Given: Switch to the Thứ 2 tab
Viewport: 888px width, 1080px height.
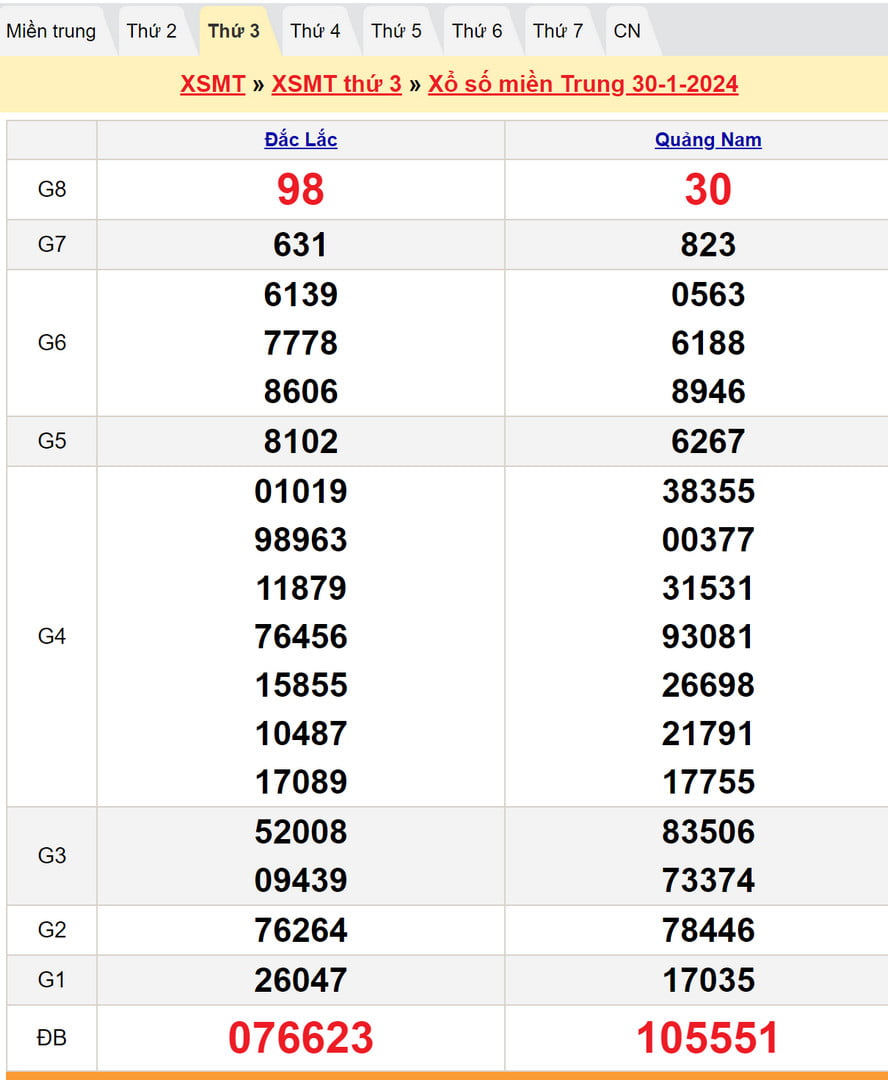Looking at the screenshot, I should pos(151,31).
